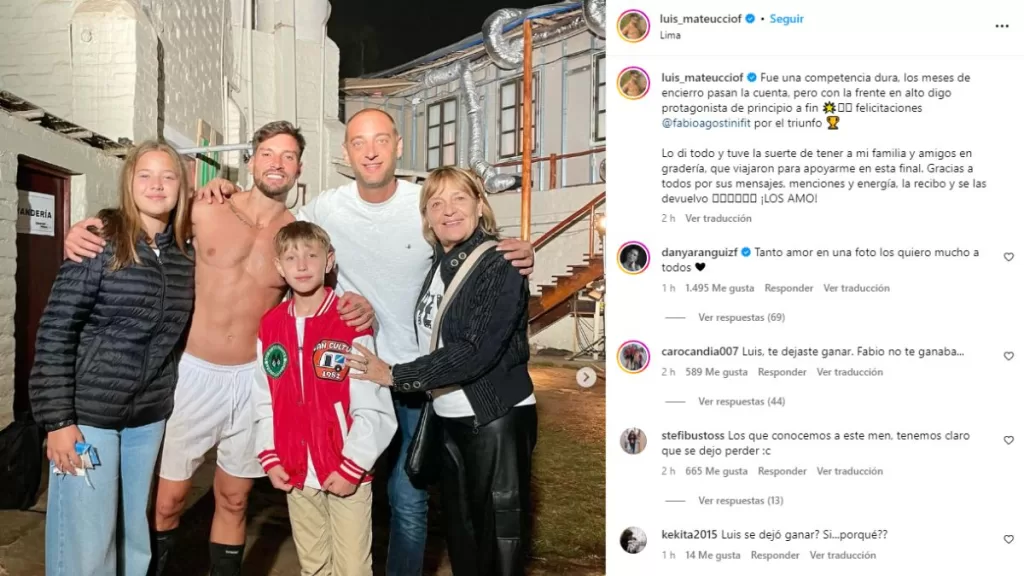Viewport: 1024px width, 576px height.
Task: Expand Ver respuestas (44) replies
Action: 741,402
